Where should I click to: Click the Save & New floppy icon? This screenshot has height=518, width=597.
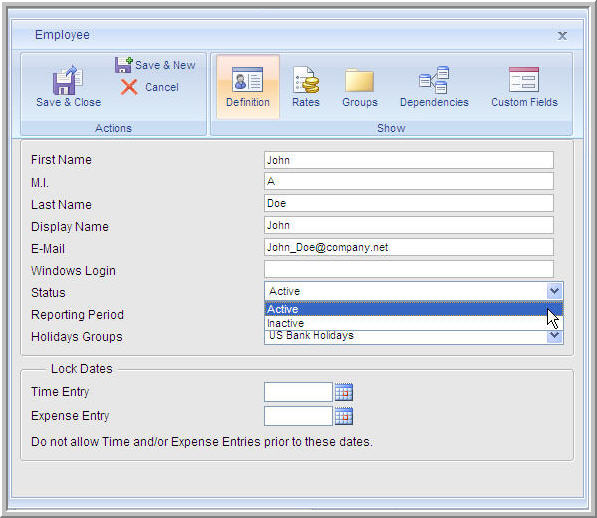point(124,65)
